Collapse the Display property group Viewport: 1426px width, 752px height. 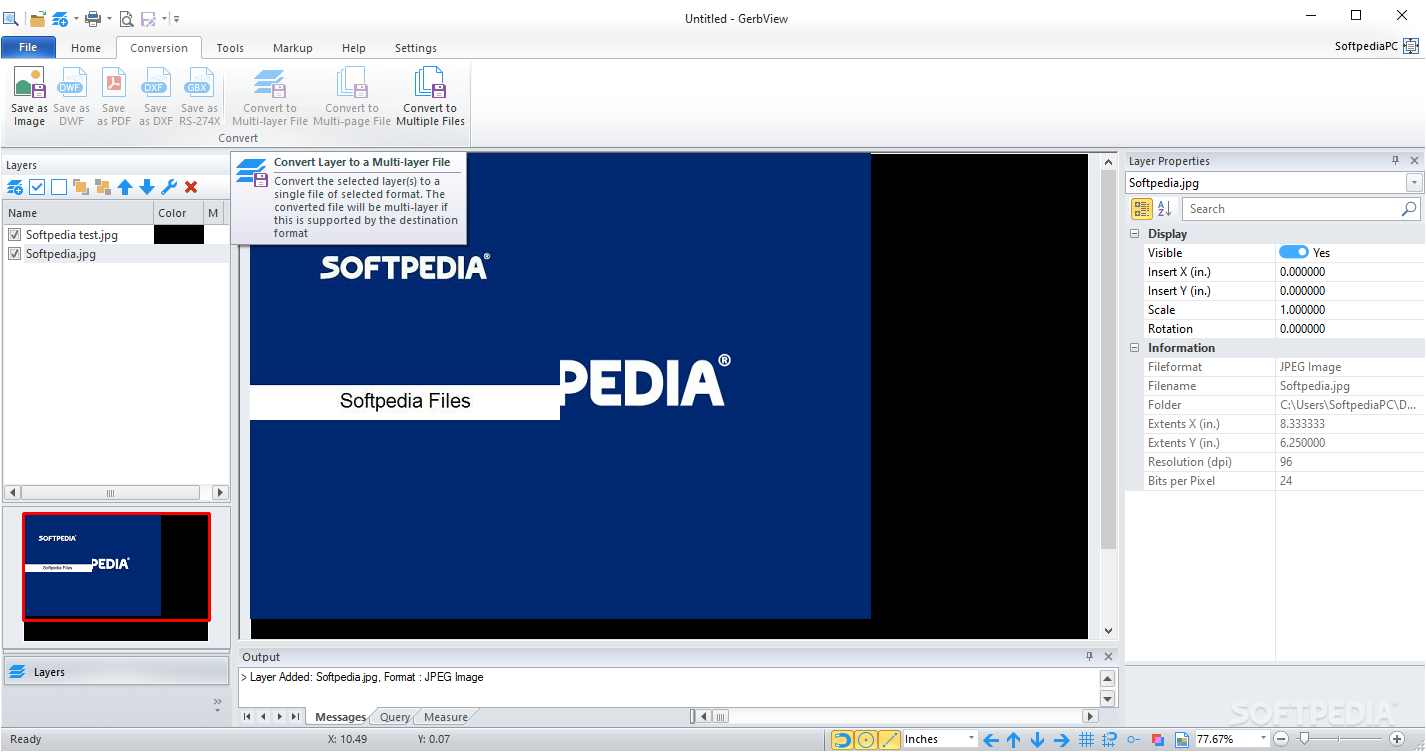pyautogui.click(x=1135, y=234)
